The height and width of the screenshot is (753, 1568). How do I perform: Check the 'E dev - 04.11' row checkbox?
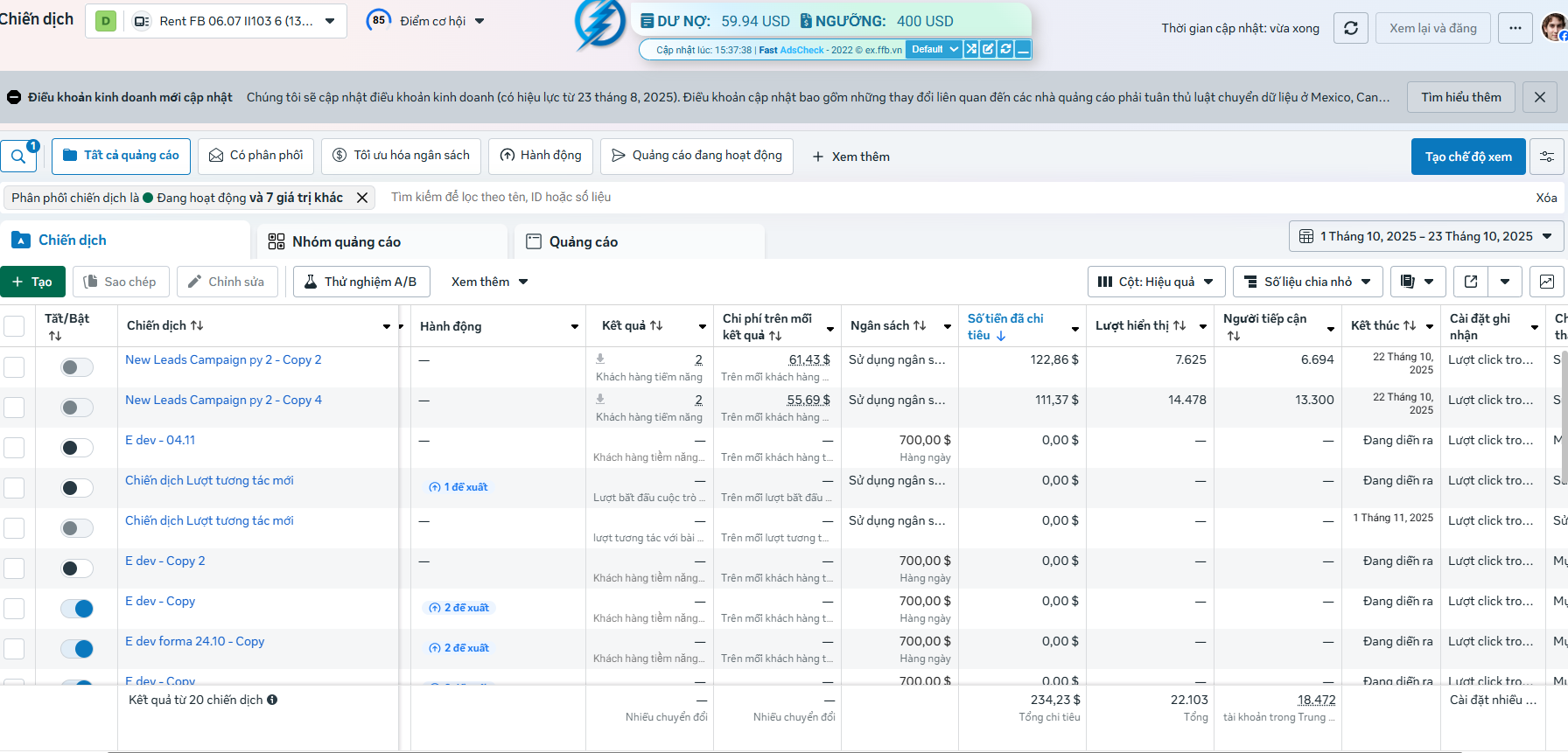[14, 448]
